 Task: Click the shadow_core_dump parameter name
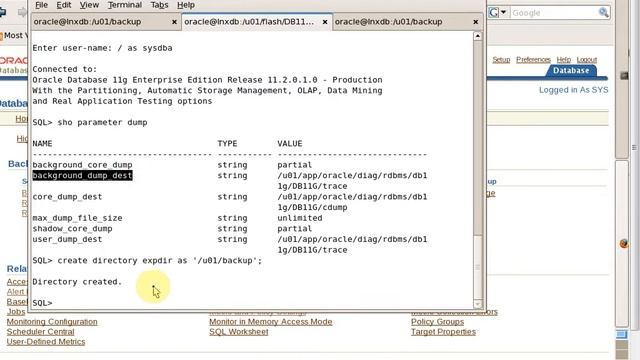(x=72, y=229)
